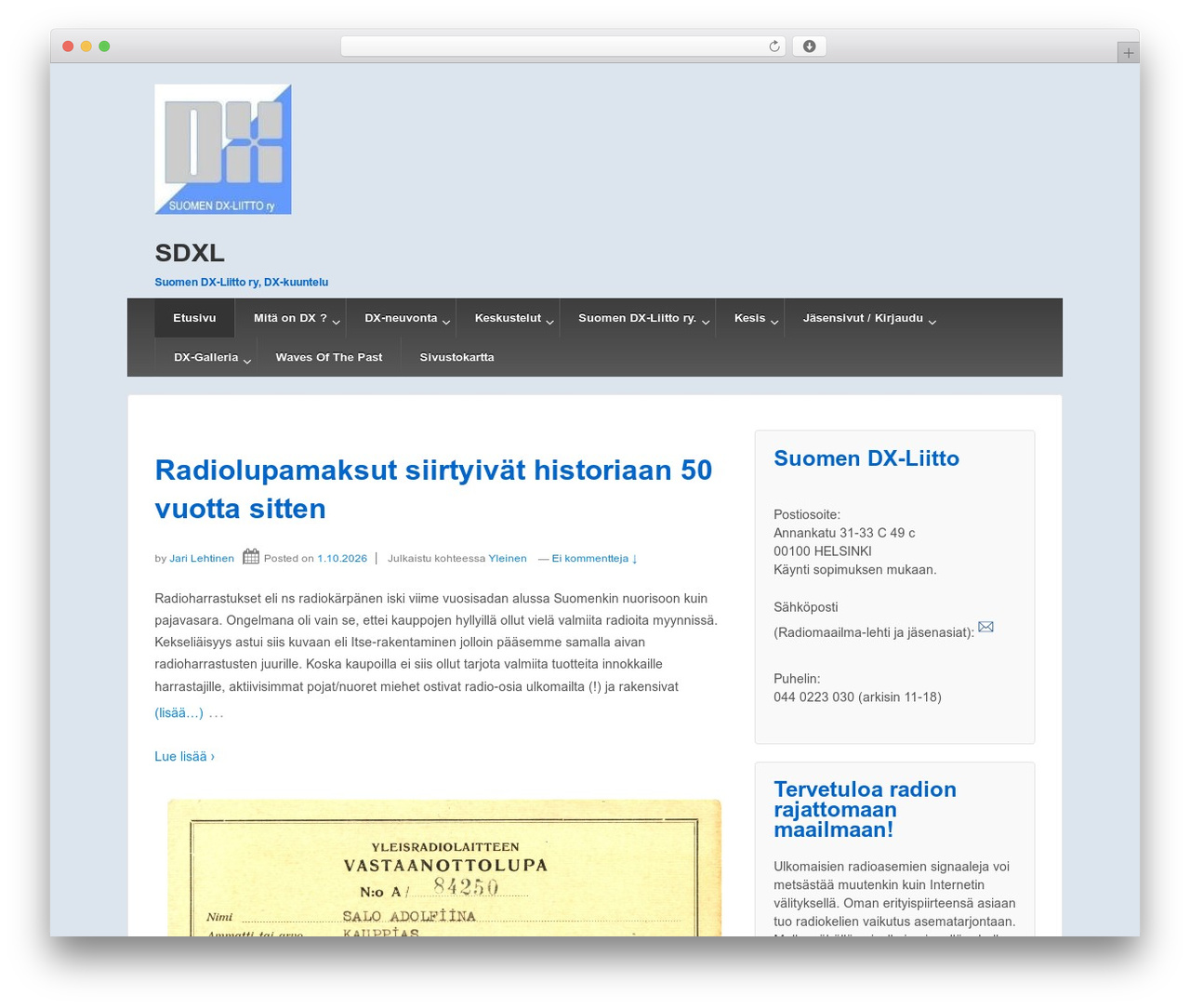Click the email envelope icon
Screen dimensions: 1190x1008
click(x=985, y=627)
